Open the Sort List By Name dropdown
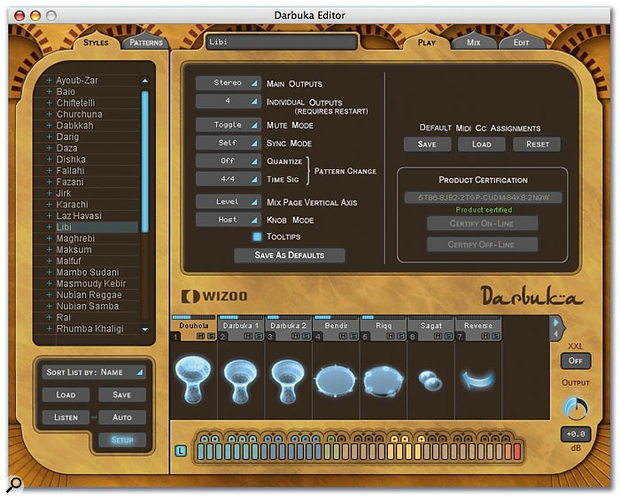620x499 pixels. coord(94,372)
